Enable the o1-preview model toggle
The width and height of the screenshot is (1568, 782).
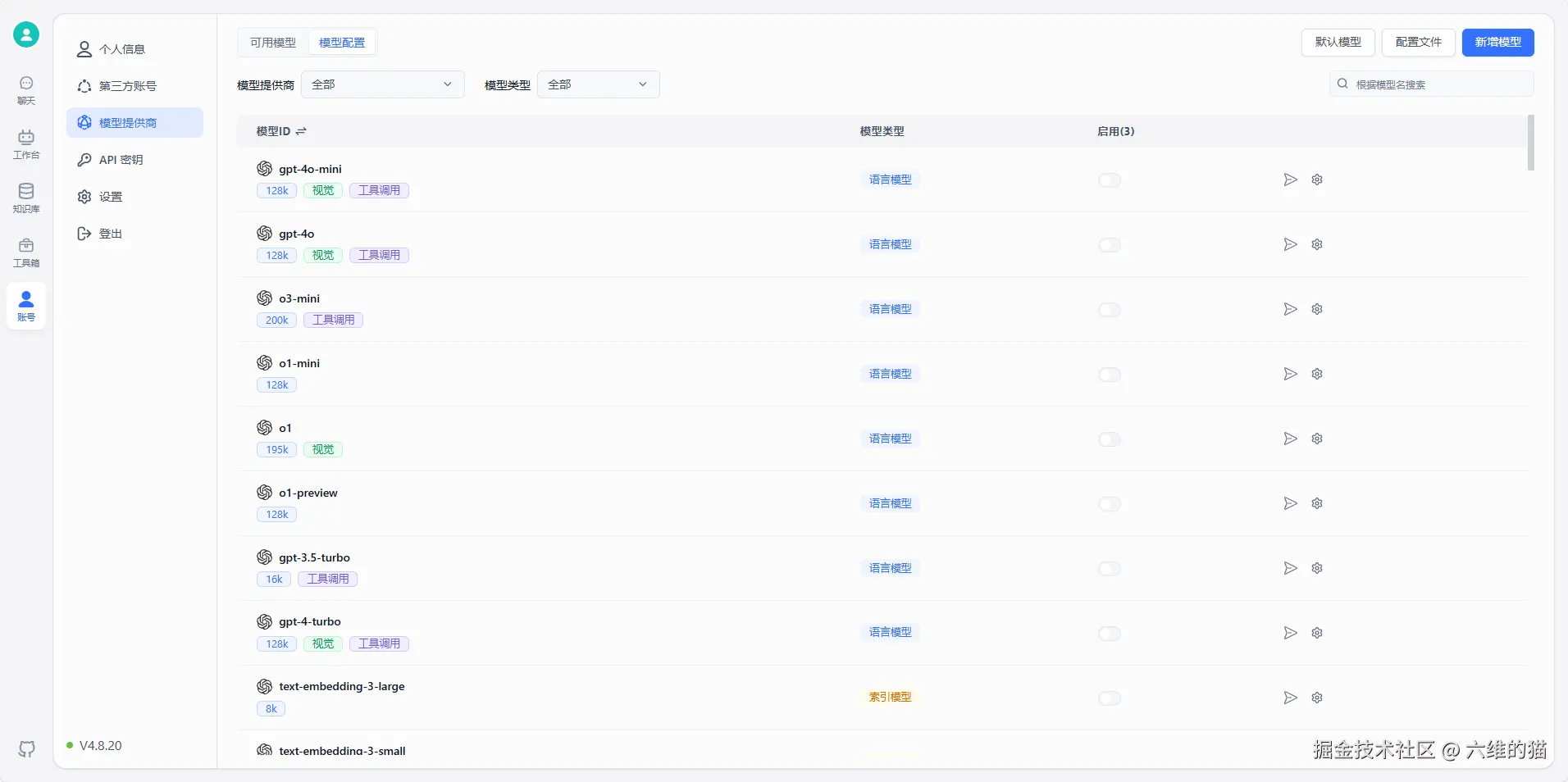(x=1110, y=504)
